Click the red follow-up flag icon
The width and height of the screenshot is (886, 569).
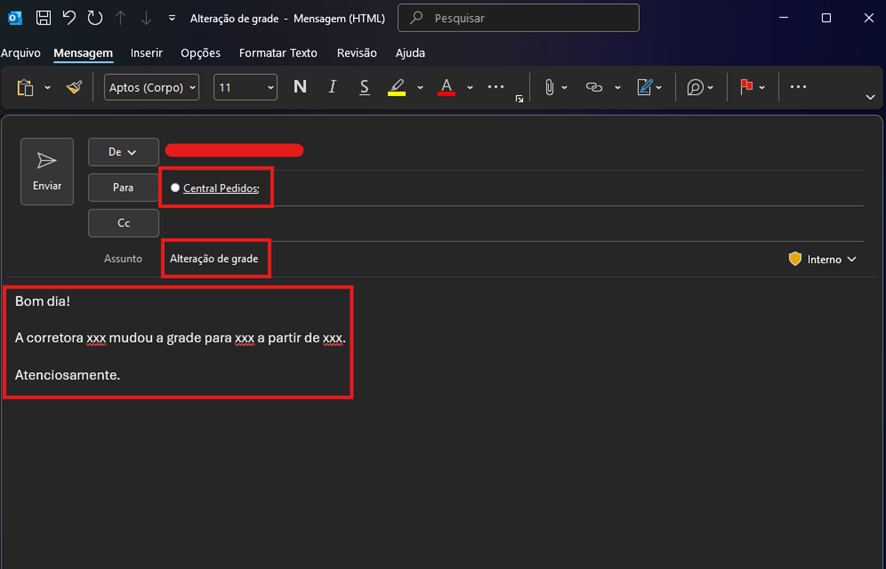(x=746, y=88)
